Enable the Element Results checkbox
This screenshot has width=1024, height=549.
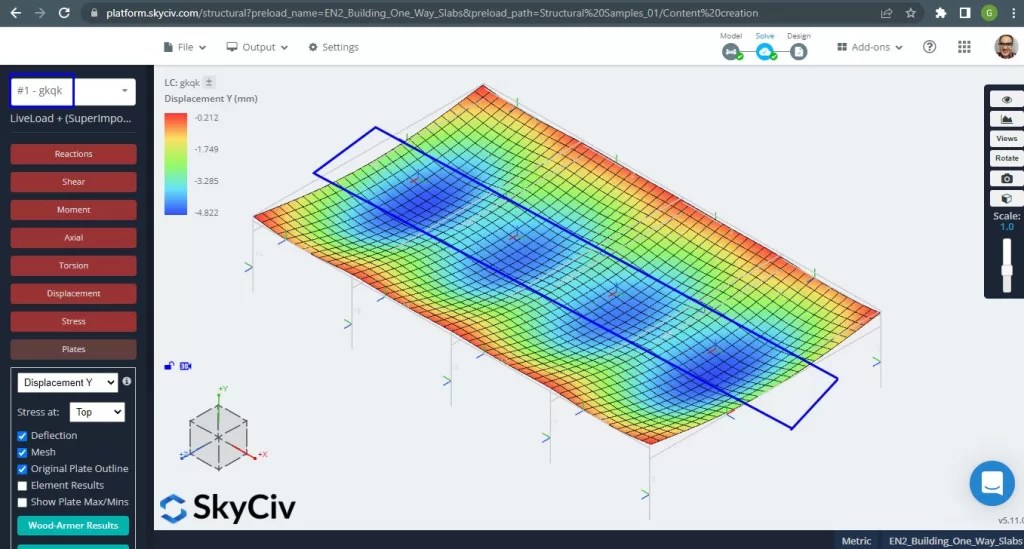click(x=22, y=486)
